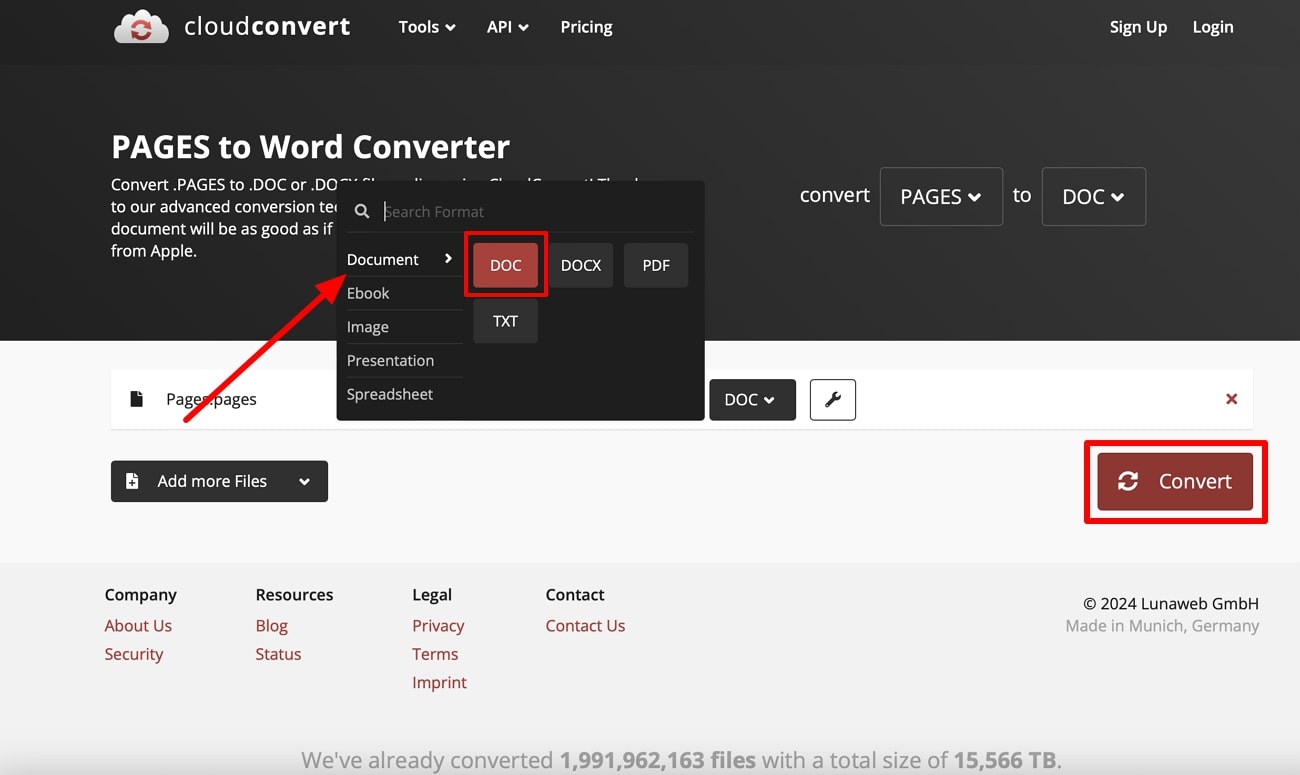Open the Security footer link
The height and width of the screenshot is (775, 1300).
coord(134,654)
